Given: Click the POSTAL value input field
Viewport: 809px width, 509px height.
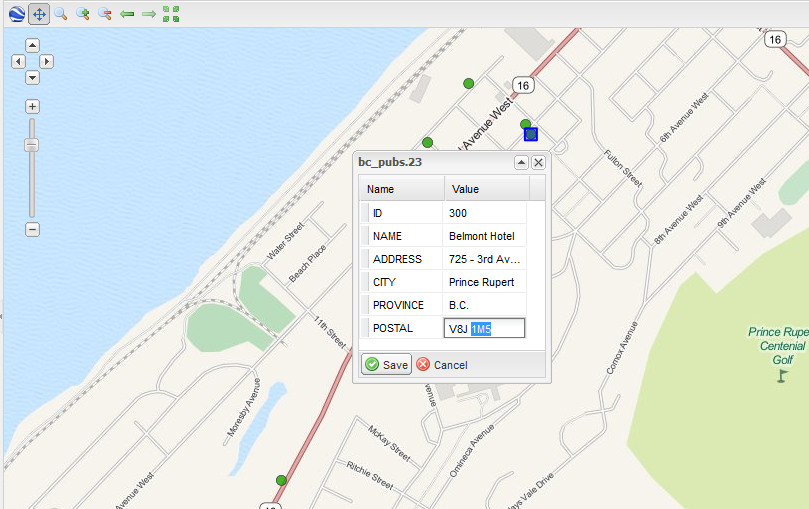Looking at the screenshot, I should (484, 328).
